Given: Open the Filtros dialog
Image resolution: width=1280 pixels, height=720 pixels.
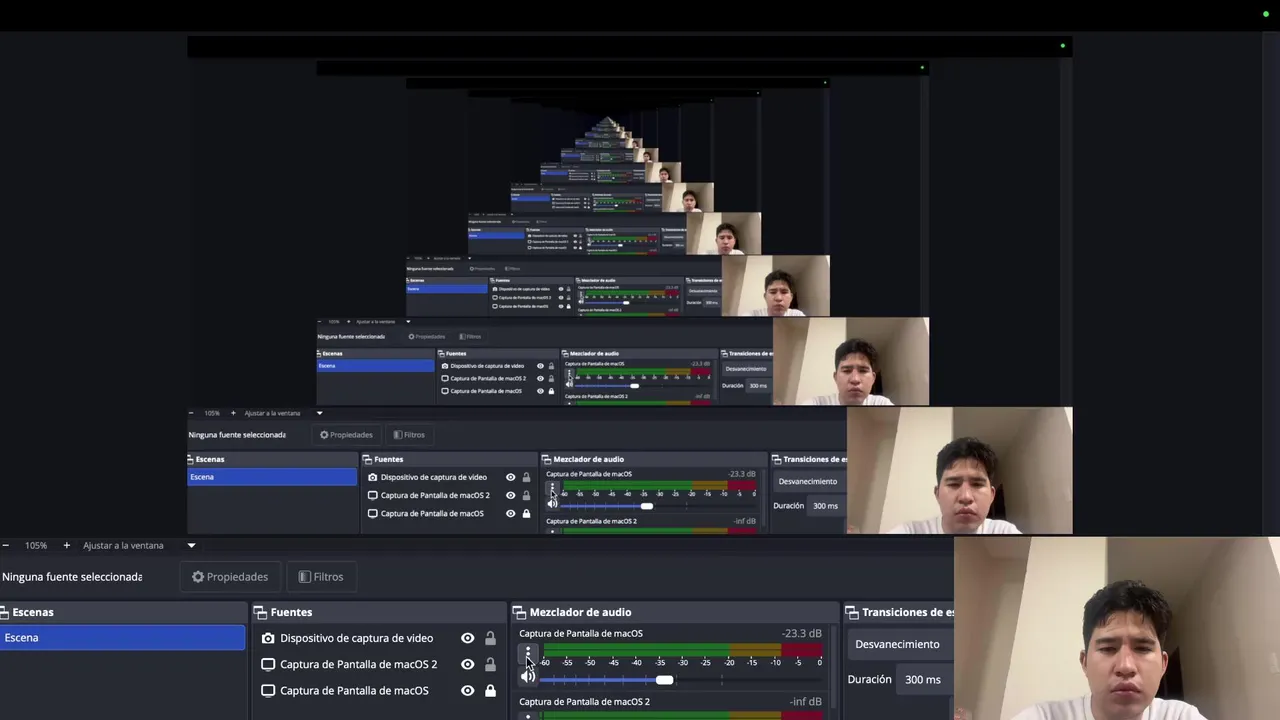Looking at the screenshot, I should [x=321, y=577].
